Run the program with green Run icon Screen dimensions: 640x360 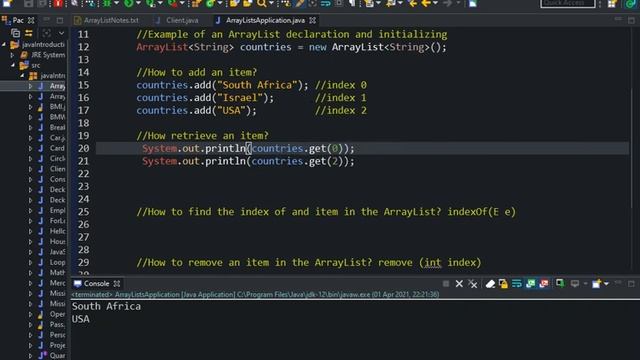tap(129, 4)
